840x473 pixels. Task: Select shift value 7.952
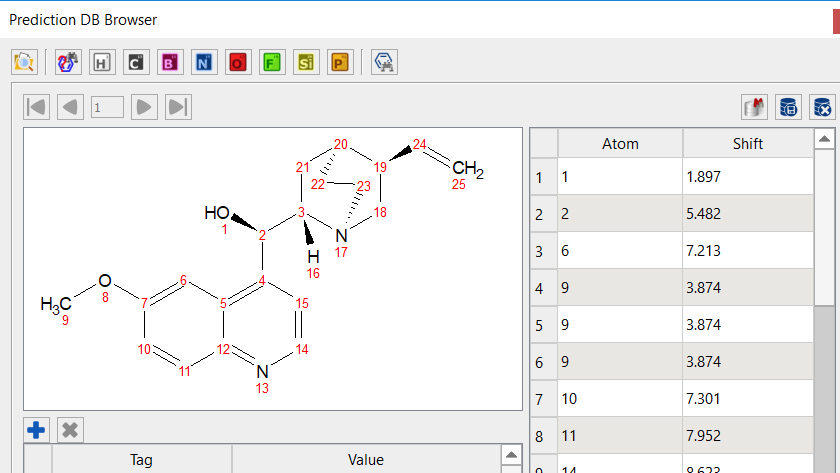coord(748,436)
